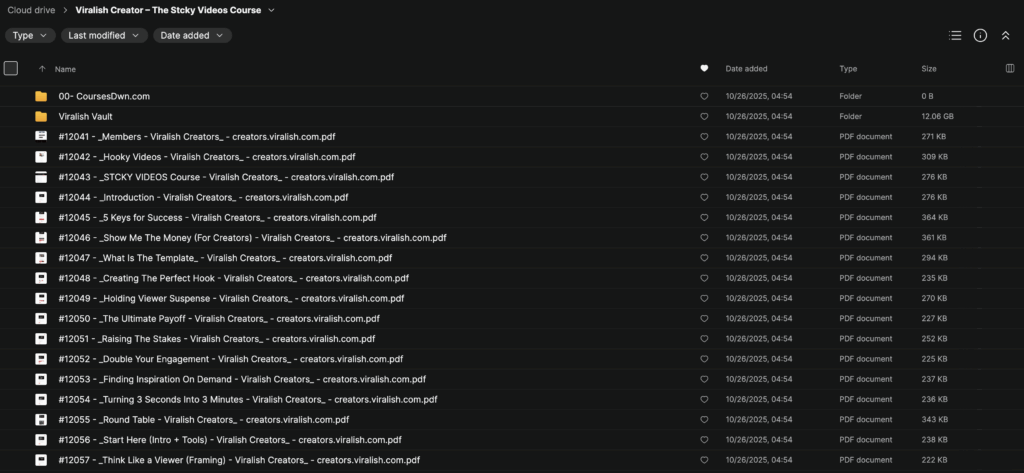The image size is (1024, 473).
Task: Favorite the #12043 STCKY VIDEOS Course PDF
Action: tap(704, 177)
